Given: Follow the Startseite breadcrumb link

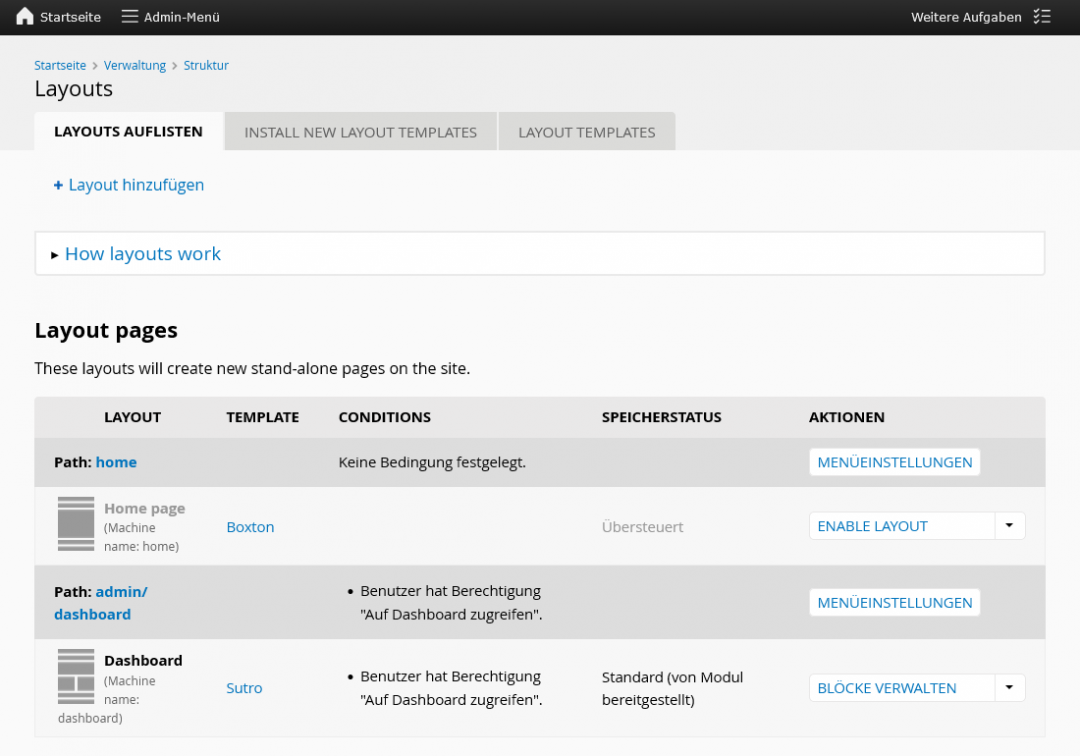Looking at the screenshot, I should click(61, 65).
